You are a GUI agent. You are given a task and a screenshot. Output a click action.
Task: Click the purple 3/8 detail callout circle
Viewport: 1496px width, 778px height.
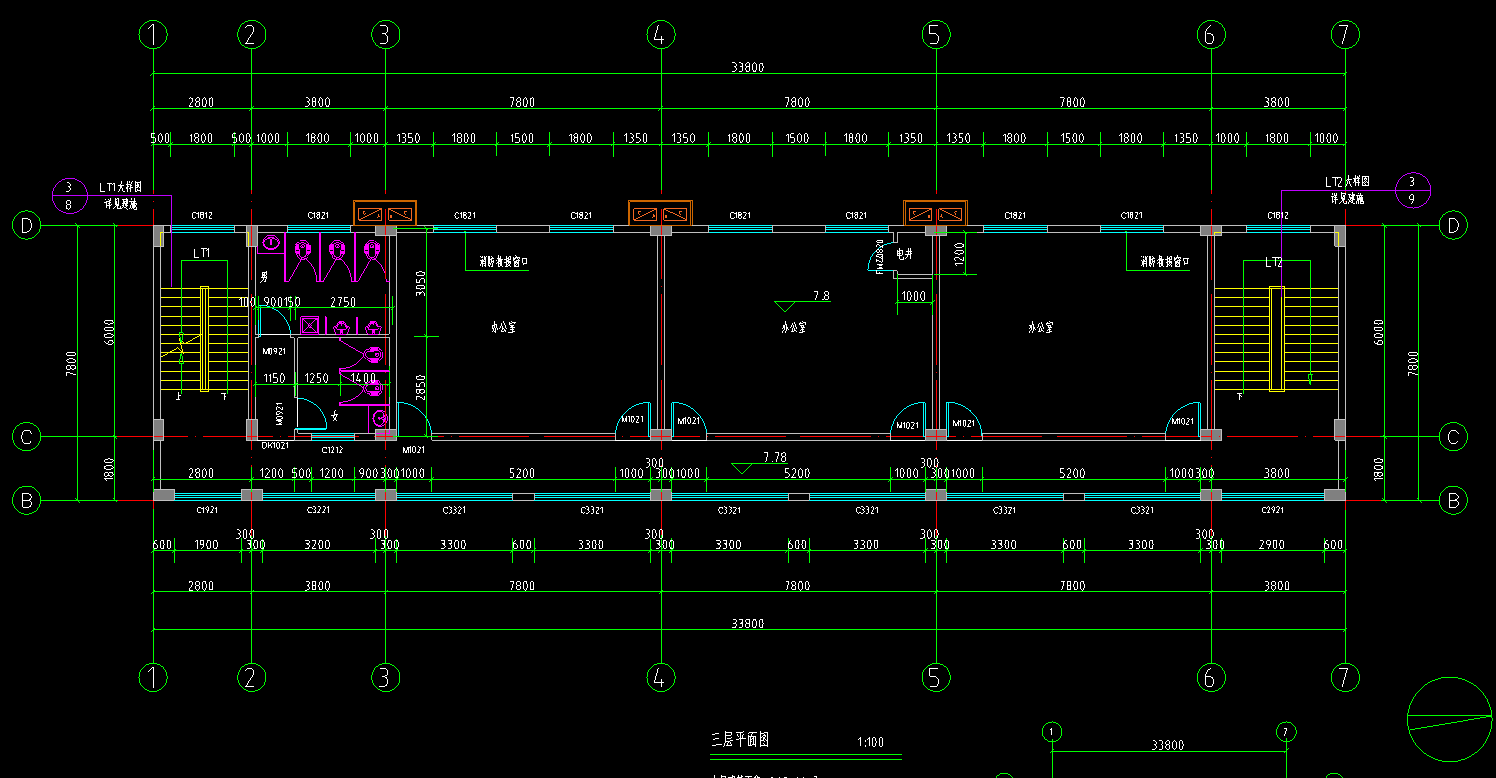pyautogui.click(x=69, y=196)
